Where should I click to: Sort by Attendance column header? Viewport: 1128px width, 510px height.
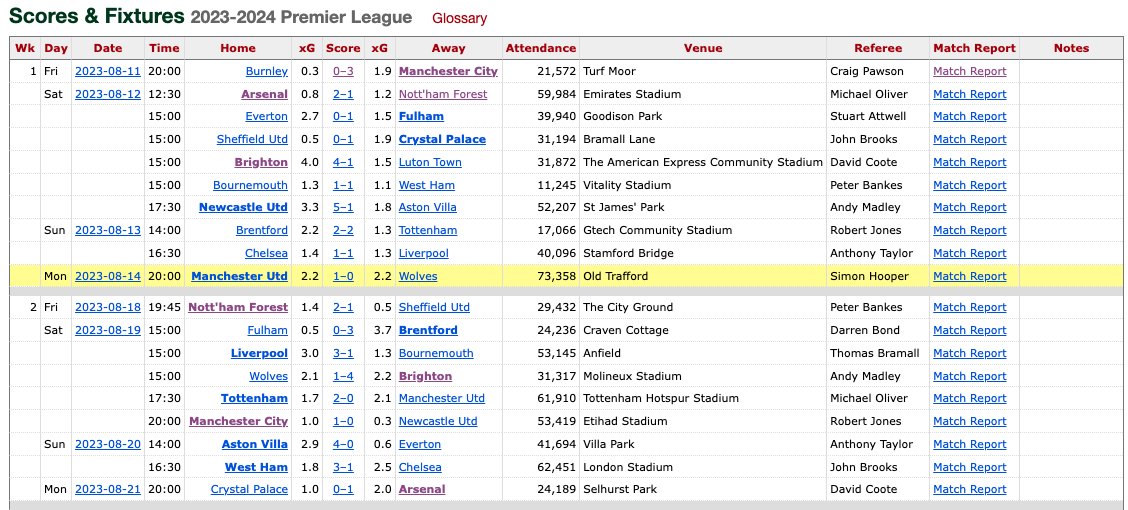tap(540, 48)
